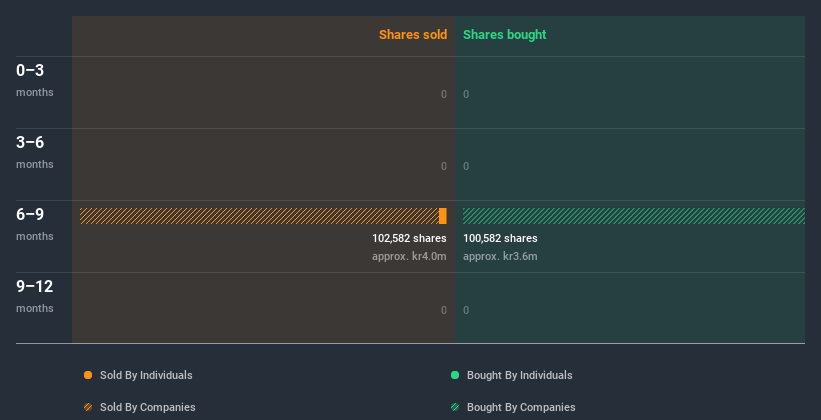The width and height of the screenshot is (821, 420).
Task: Click the solid orange sold-by-individuals bar segment
Action: click(443, 216)
